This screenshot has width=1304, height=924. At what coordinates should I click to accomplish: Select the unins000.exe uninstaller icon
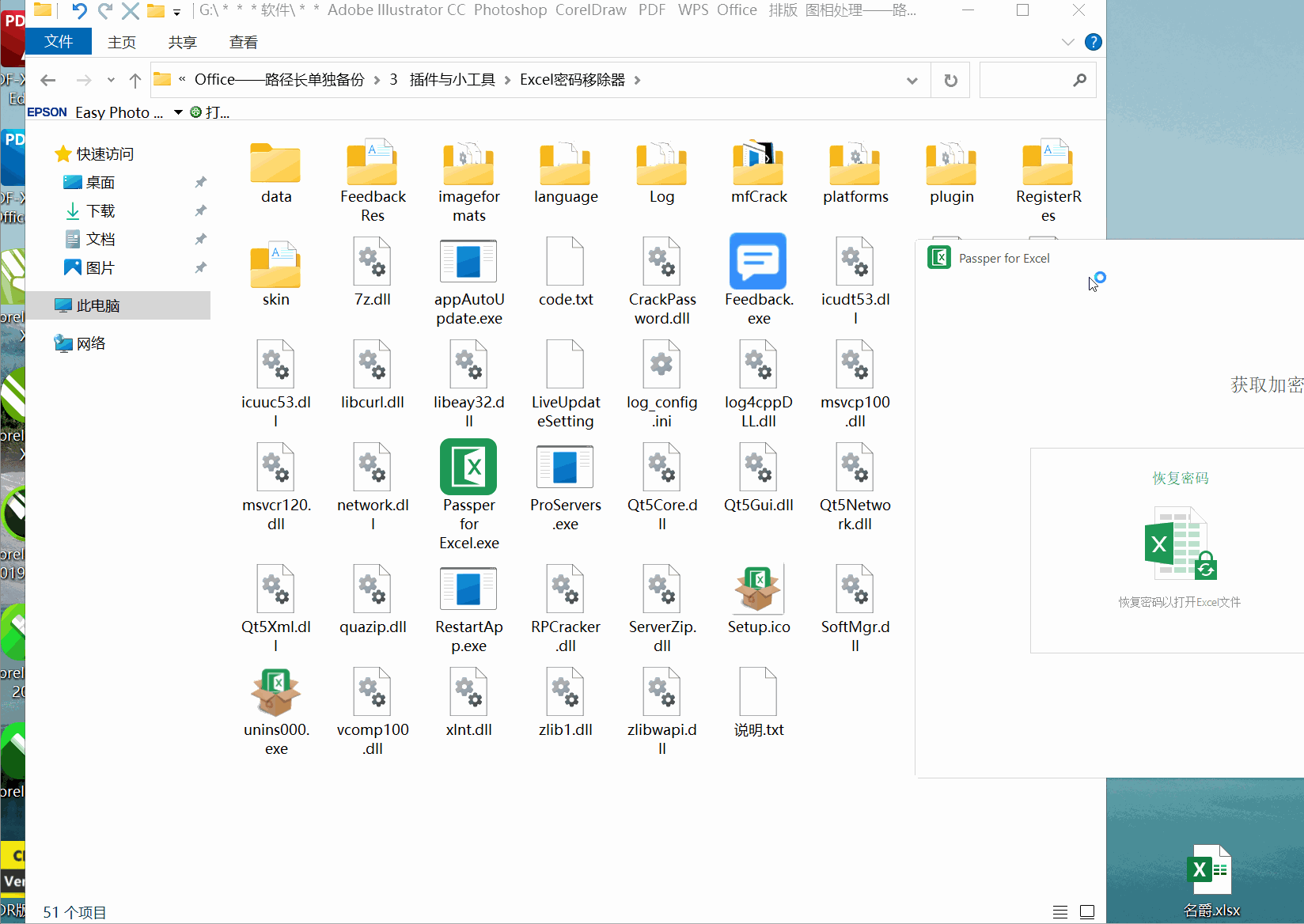point(276,692)
